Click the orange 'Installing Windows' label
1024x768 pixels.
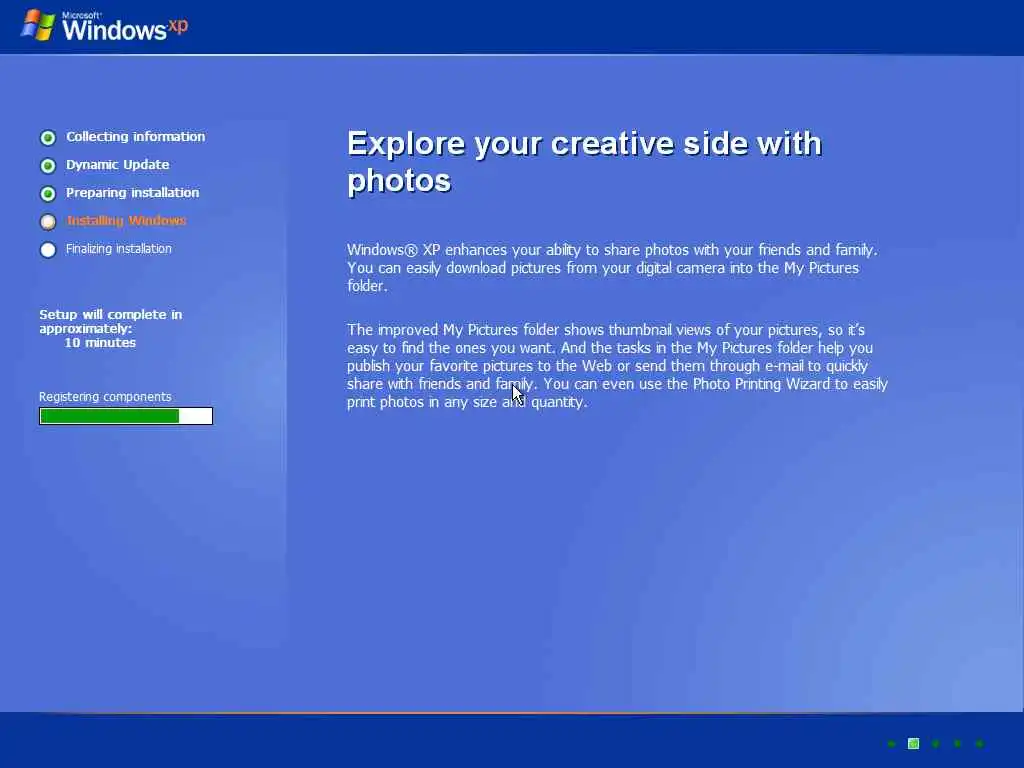coord(127,221)
